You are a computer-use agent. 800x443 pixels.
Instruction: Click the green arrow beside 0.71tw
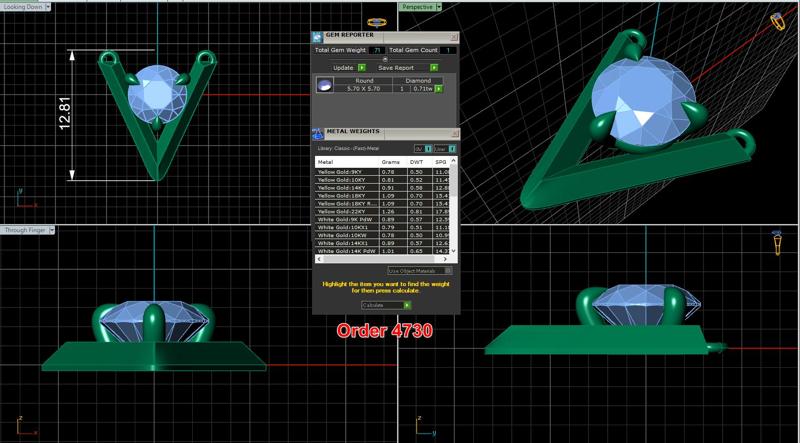coord(438,89)
